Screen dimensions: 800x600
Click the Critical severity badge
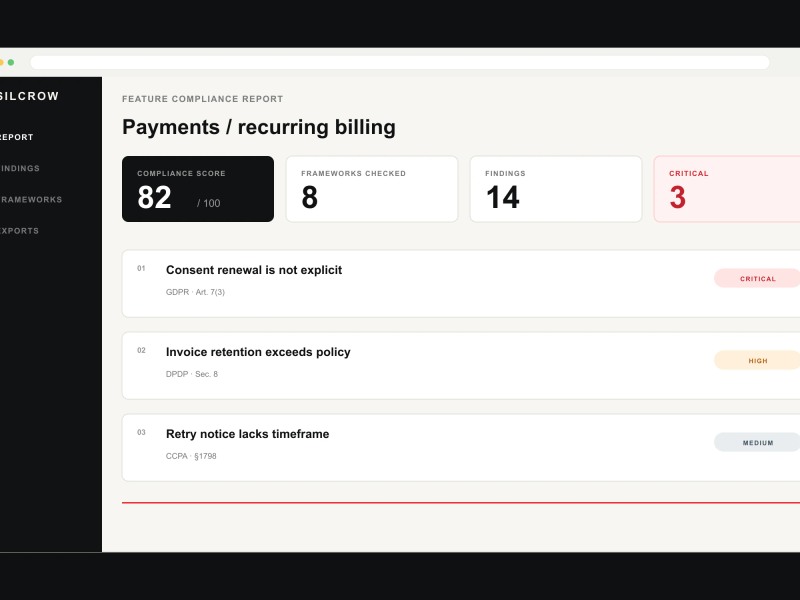(x=757, y=279)
